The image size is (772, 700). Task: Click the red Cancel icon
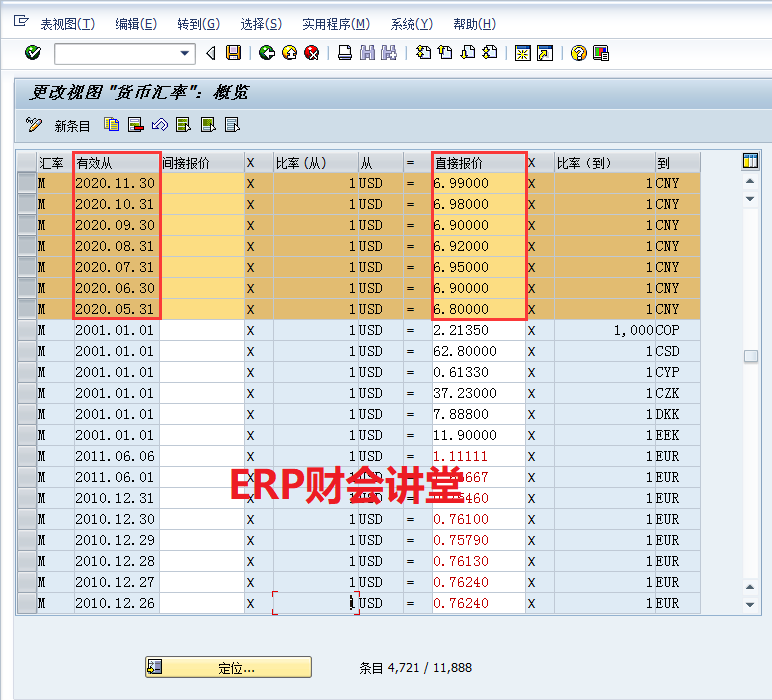click(x=312, y=53)
